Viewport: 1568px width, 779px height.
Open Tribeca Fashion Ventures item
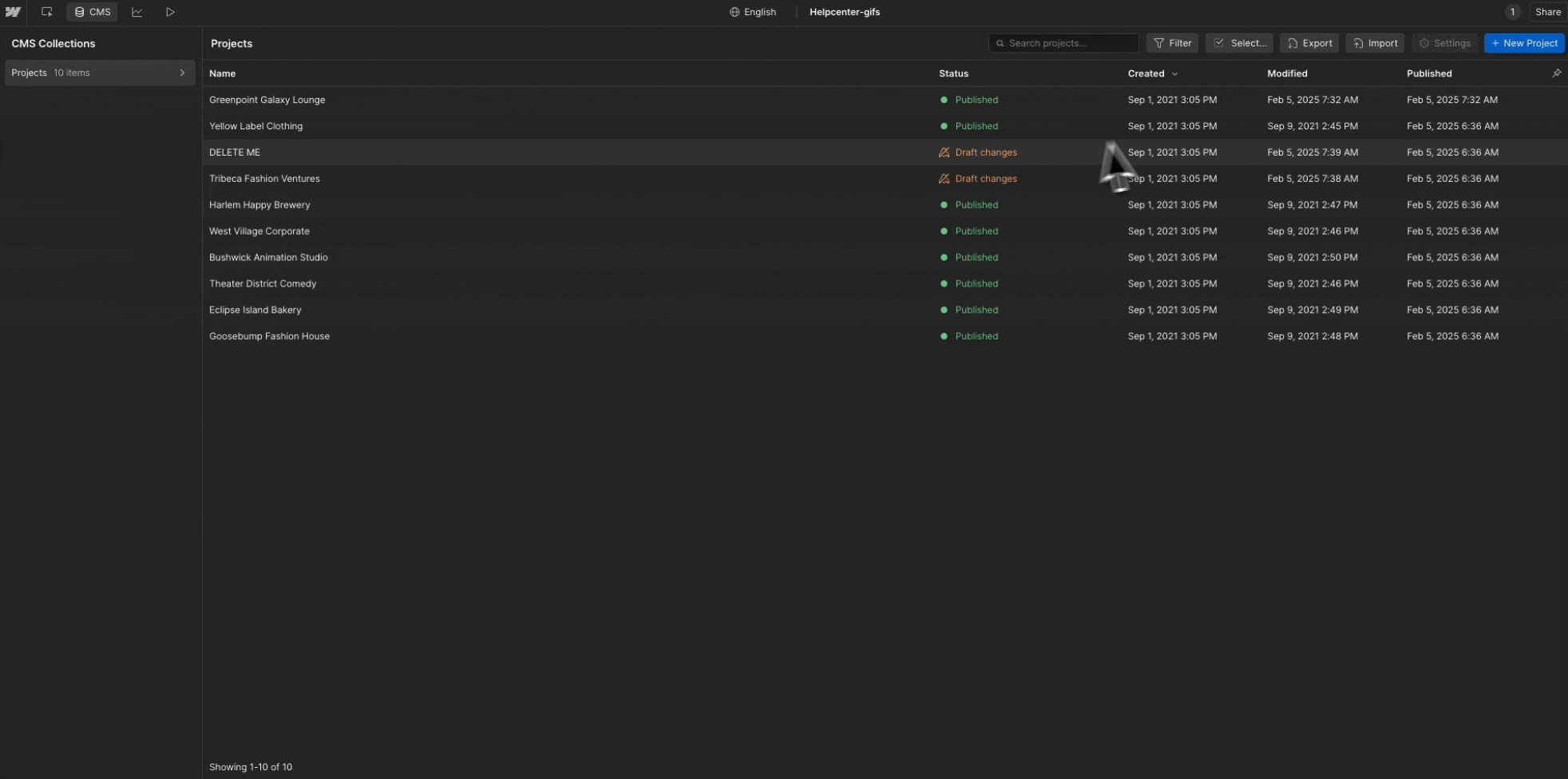point(264,179)
